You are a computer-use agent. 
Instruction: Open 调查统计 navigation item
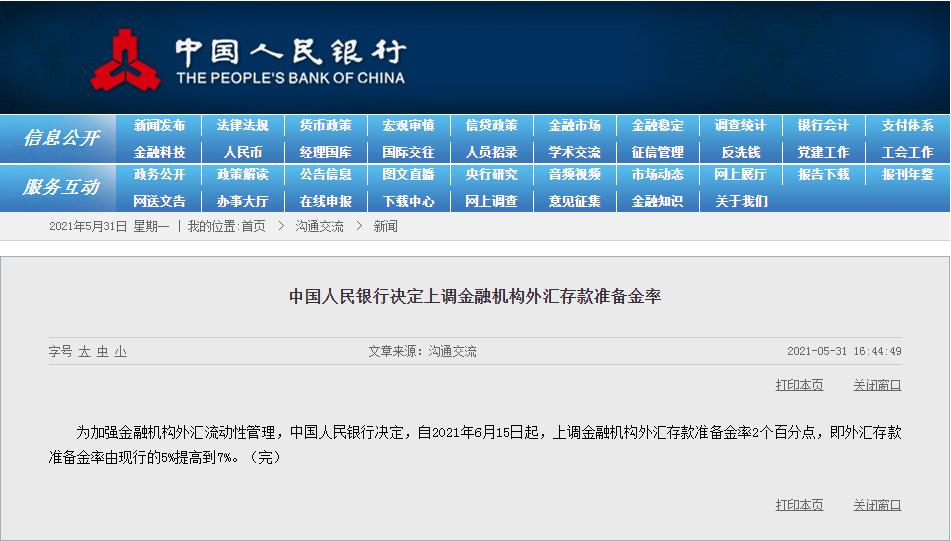[x=741, y=126]
